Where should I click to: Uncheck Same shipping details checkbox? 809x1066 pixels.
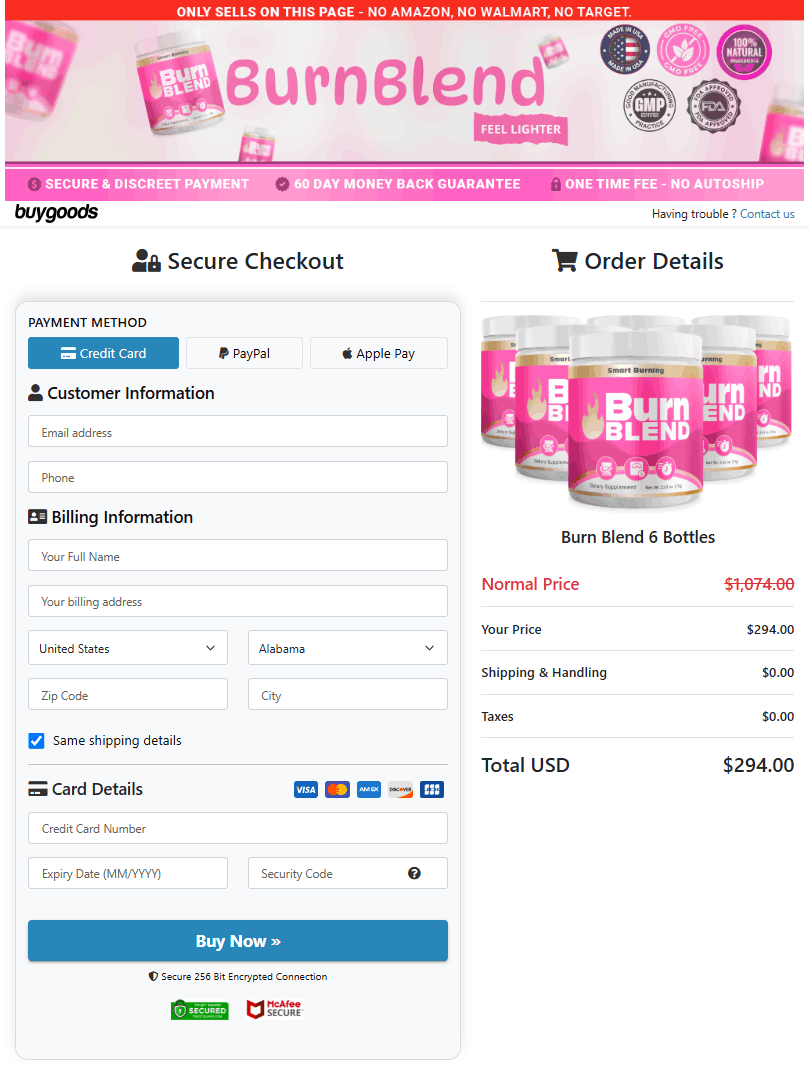tap(37, 740)
